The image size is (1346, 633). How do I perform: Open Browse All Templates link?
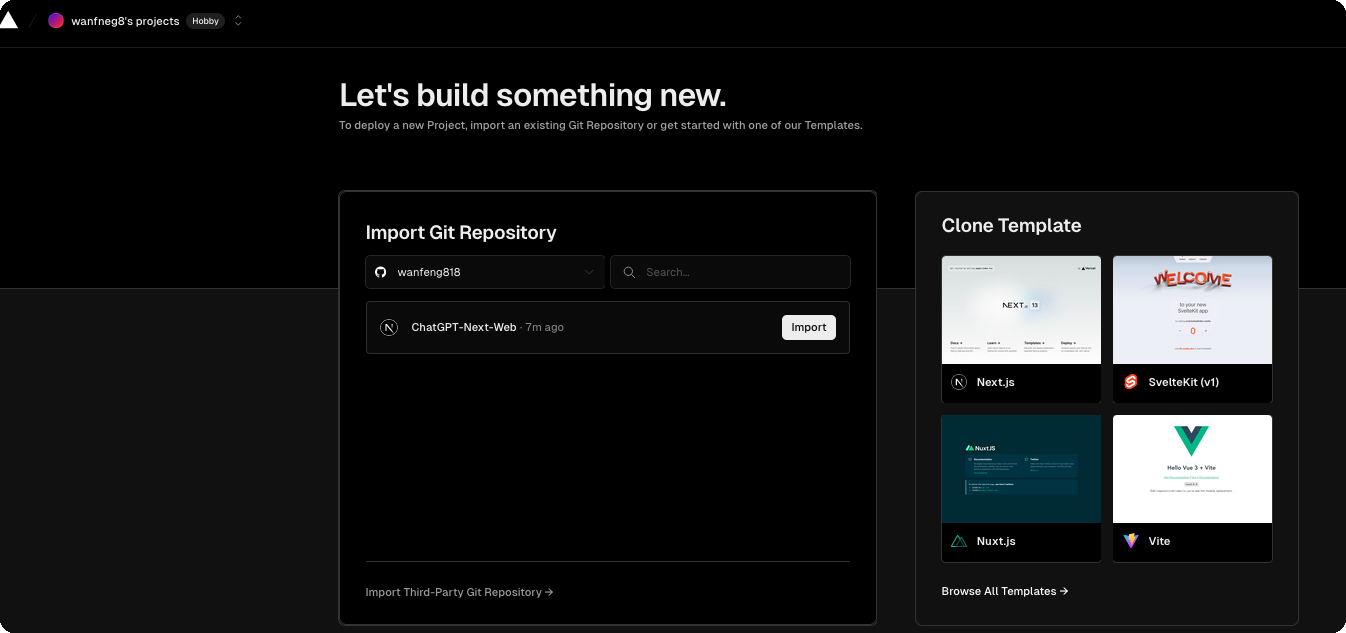1005,591
